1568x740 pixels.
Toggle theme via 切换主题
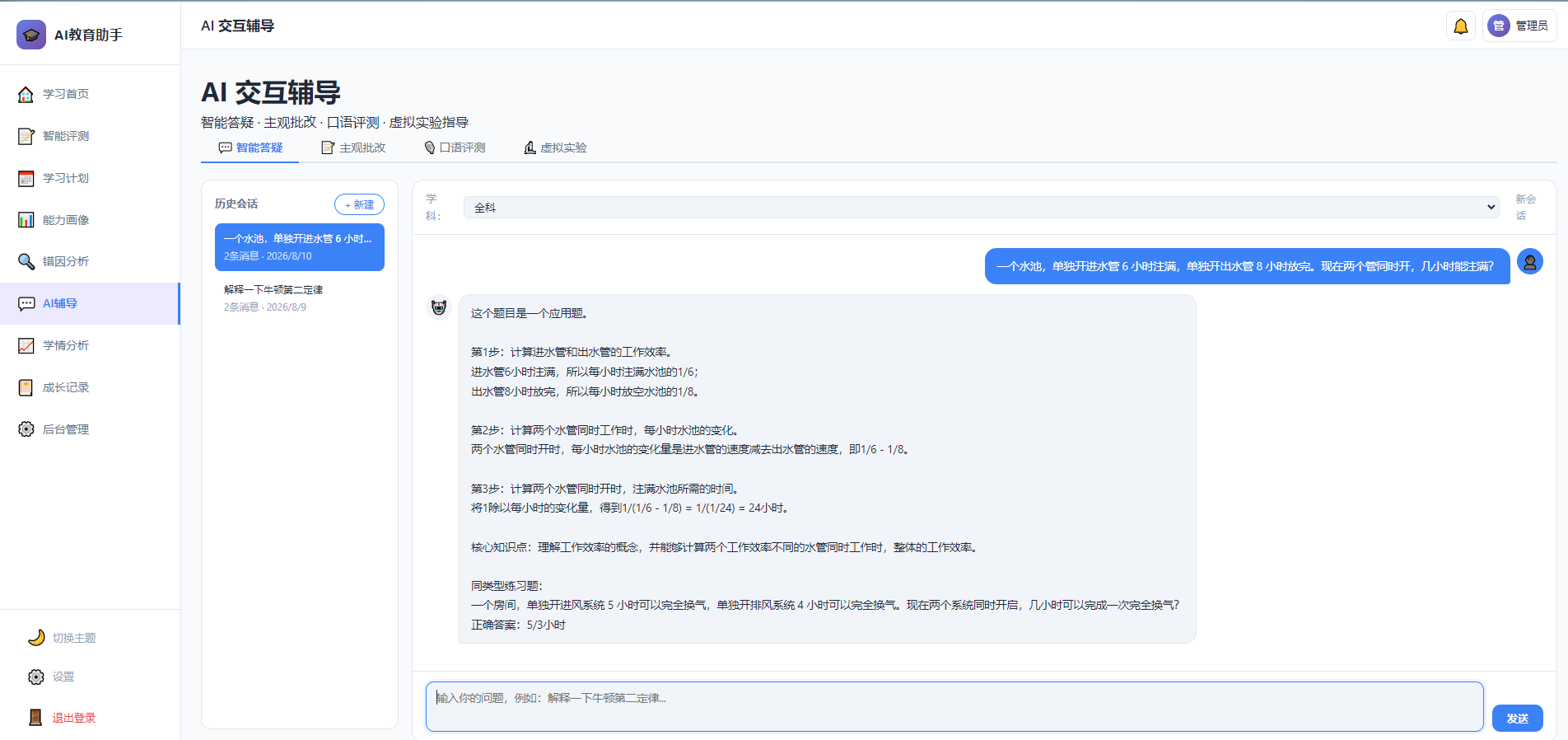[x=74, y=638]
